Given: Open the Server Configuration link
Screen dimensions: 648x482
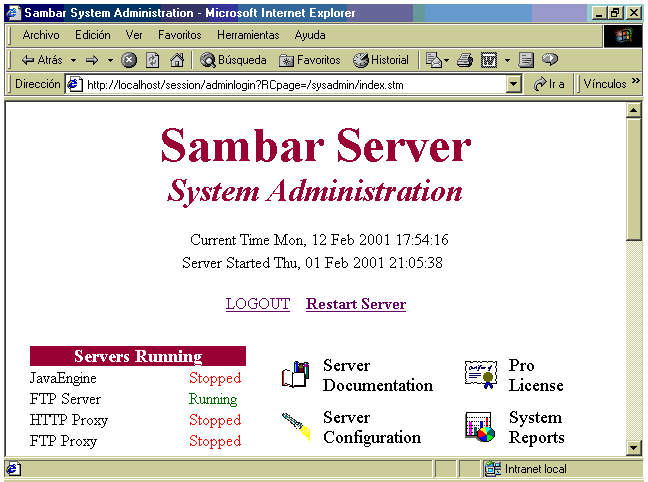Looking at the screenshot, I should point(372,427).
